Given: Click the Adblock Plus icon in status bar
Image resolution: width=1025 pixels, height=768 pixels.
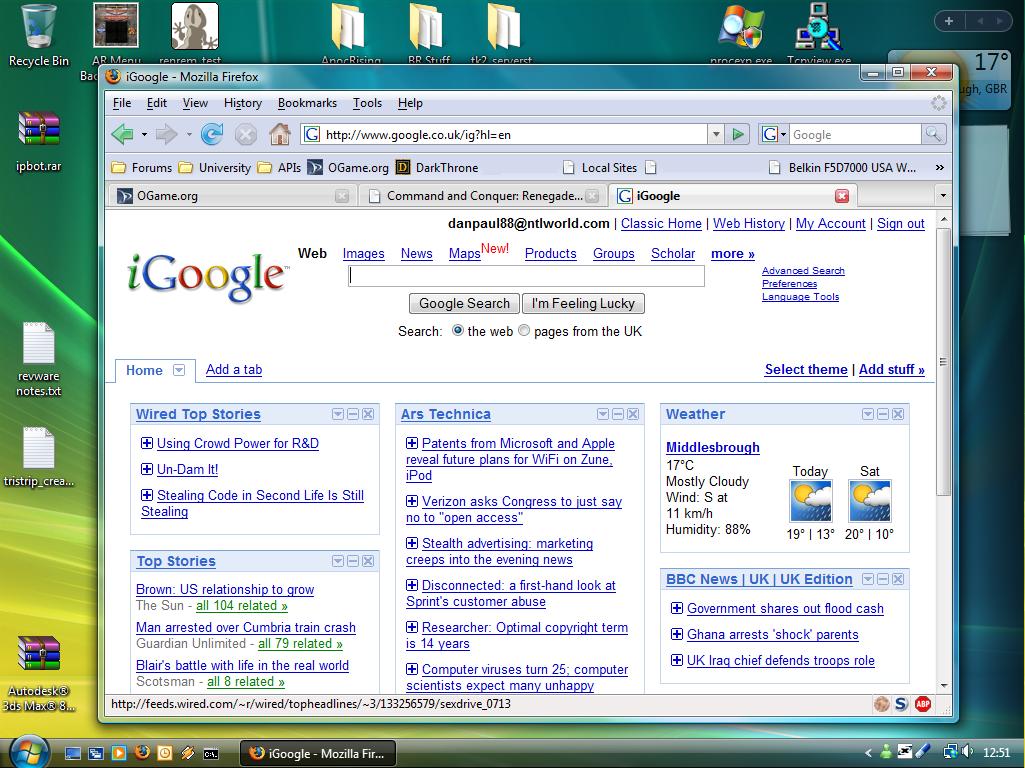Looking at the screenshot, I should coord(923,704).
